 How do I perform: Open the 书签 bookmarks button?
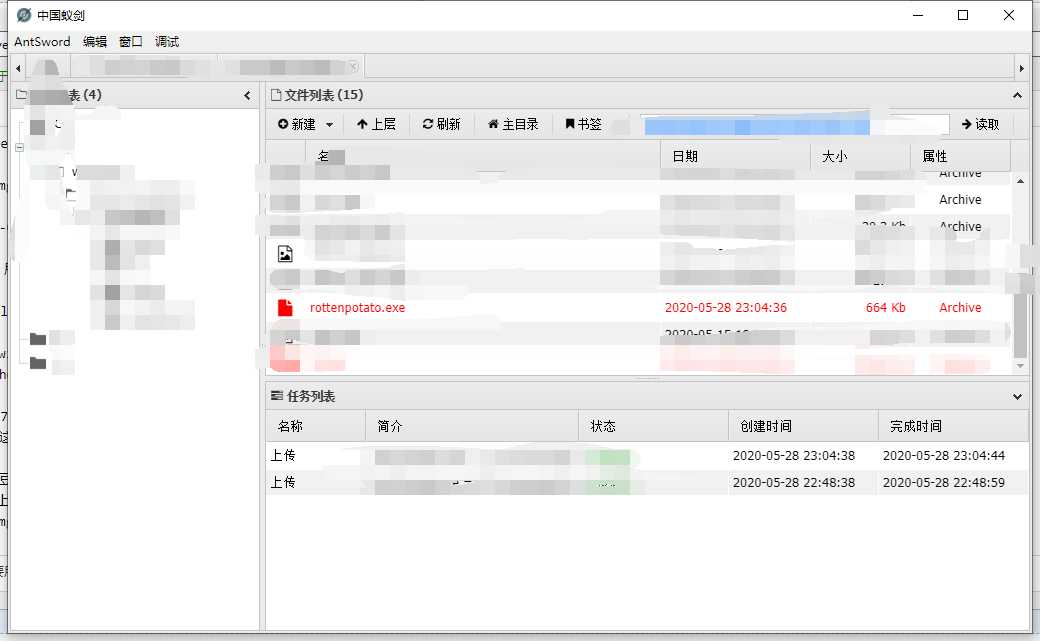pyautogui.click(x=583, y=124)
